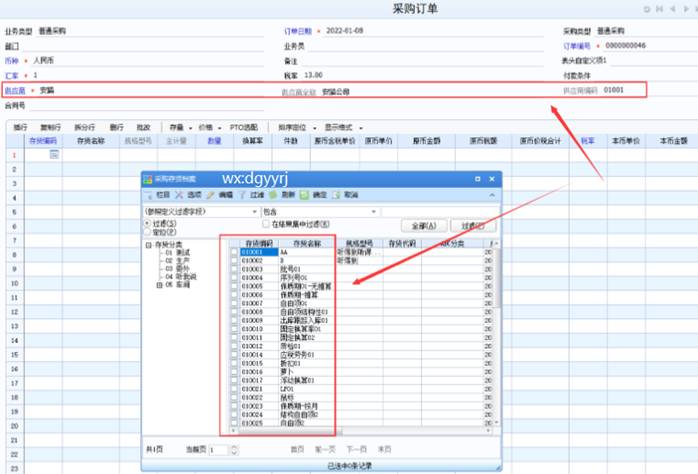Check the box for item 010001
Image resolution: width=698 pixels, height=474 pixels.
[234, 253]
